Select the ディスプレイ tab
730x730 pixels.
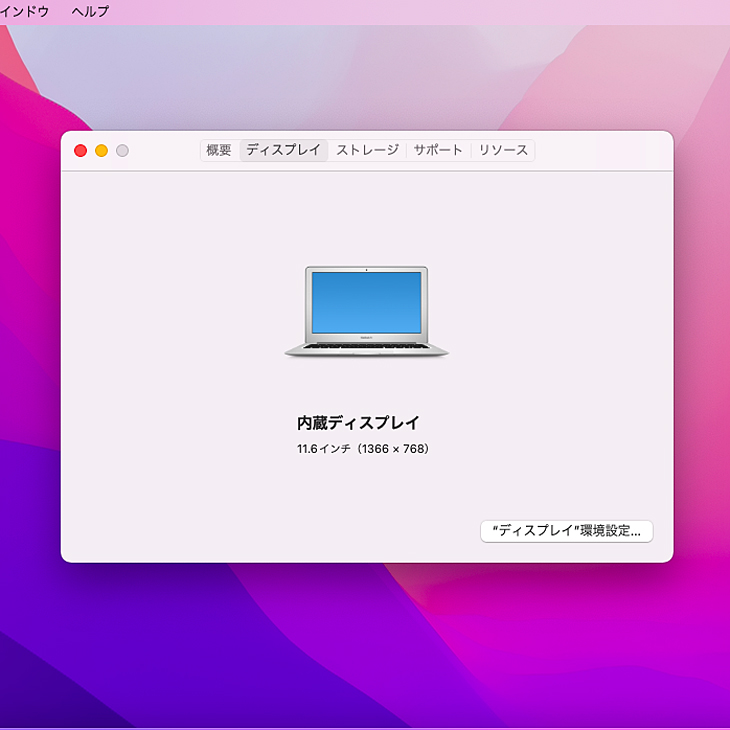pyautogui.click(x=283, y=151)
